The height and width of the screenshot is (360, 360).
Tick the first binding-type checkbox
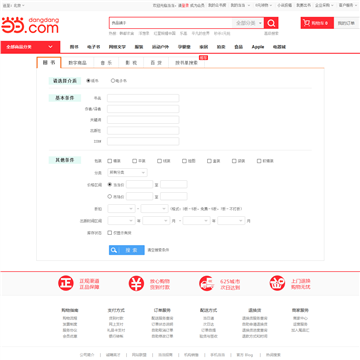[109, 161]
